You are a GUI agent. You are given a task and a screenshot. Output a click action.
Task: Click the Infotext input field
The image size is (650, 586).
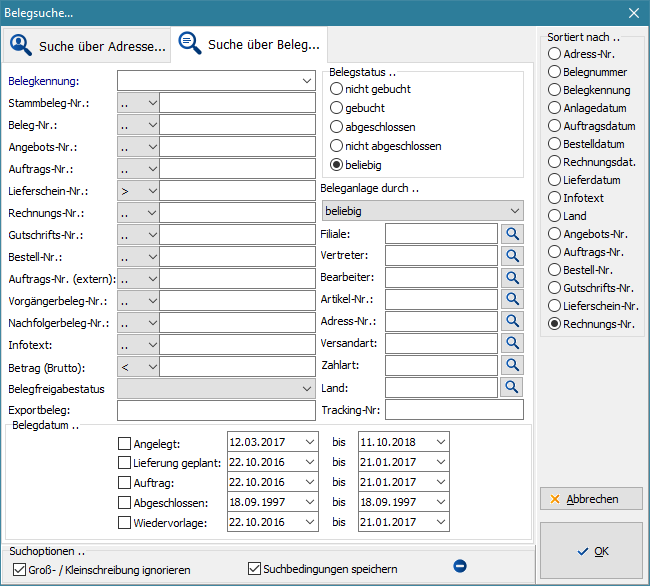pos(238,345)
